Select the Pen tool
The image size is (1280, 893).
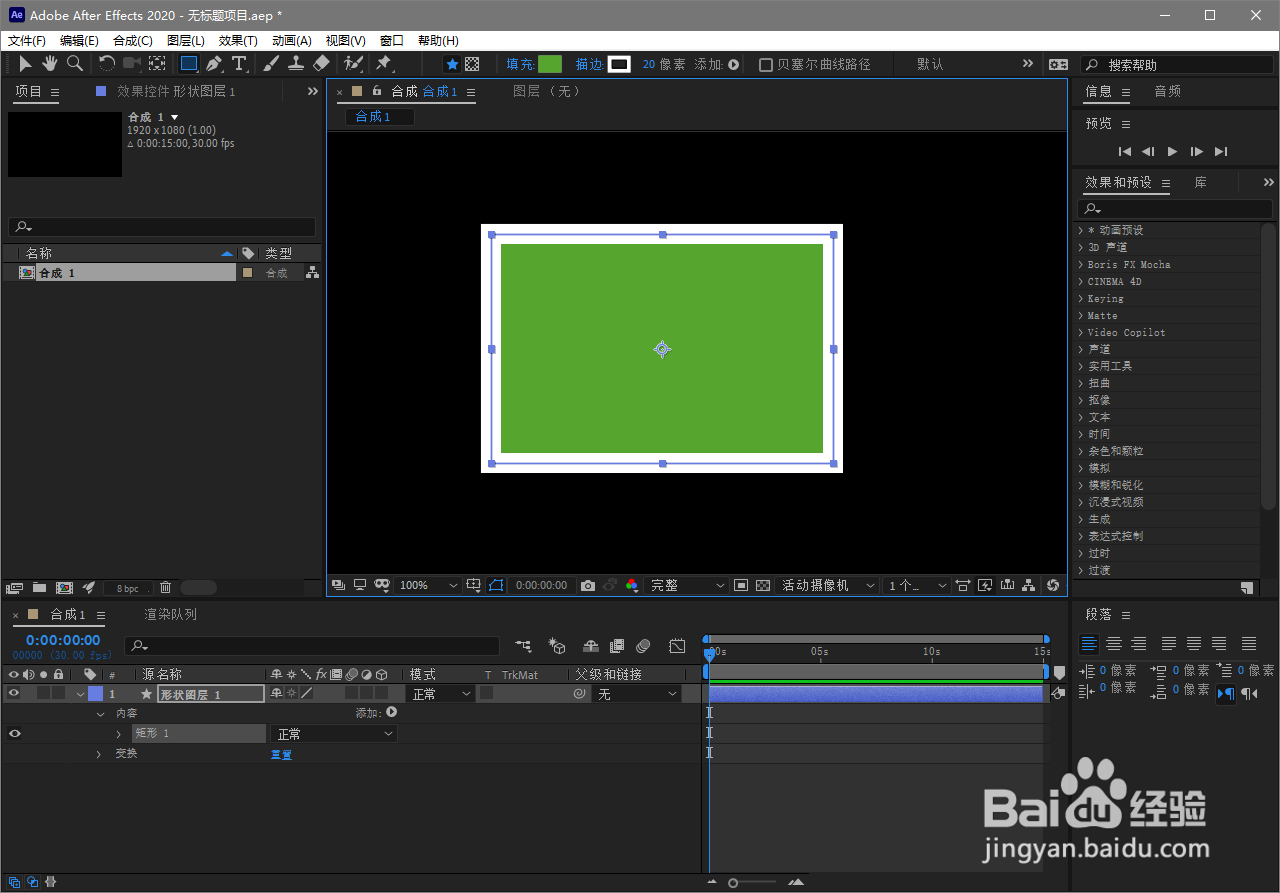(x=214, y=63)
